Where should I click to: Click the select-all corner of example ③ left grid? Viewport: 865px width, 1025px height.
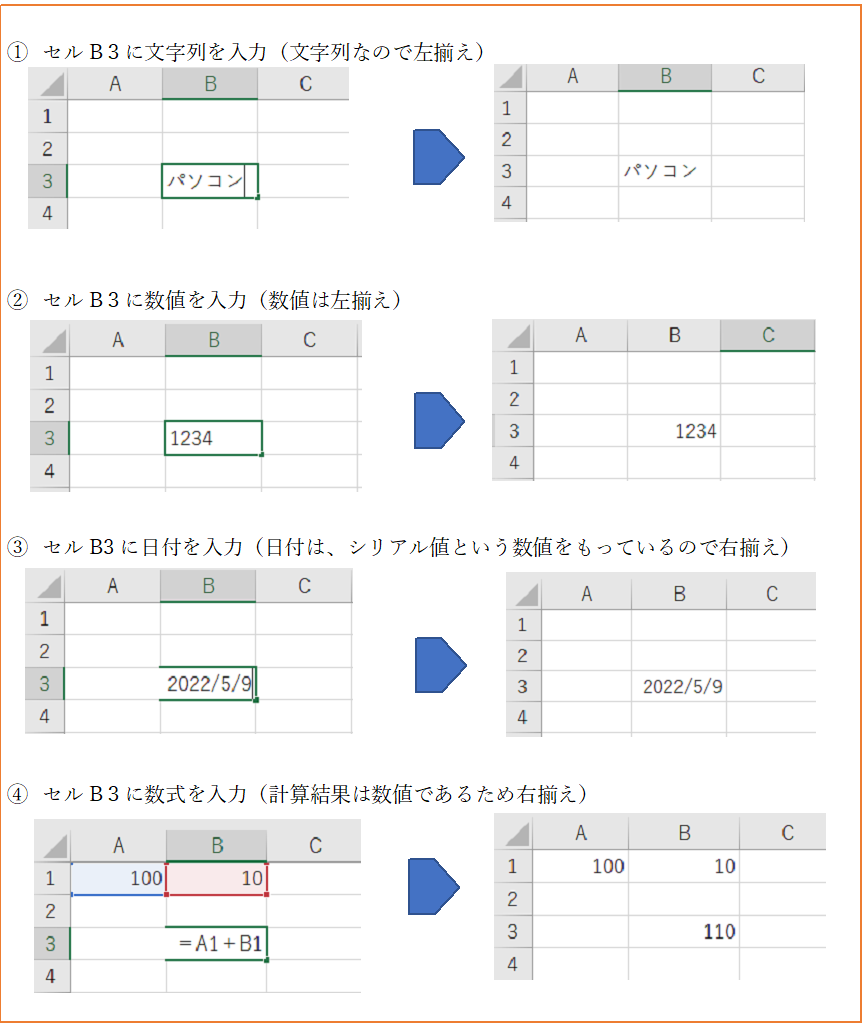pyautogui.click(x=45, y=587)
